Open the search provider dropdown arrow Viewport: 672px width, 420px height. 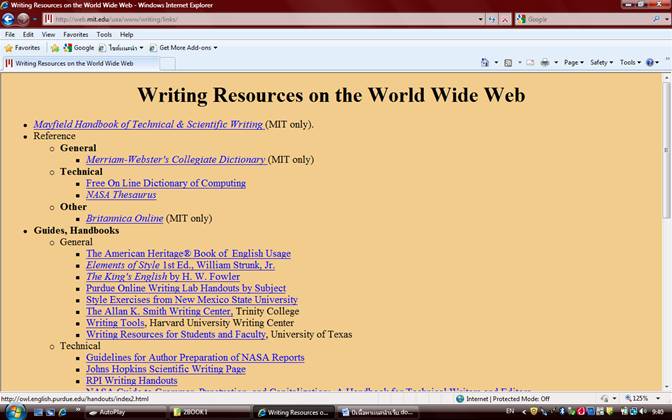point(666,19)
